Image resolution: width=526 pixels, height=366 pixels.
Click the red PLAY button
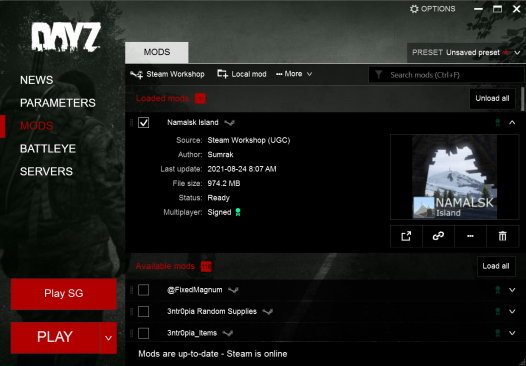tap(55, 337)
